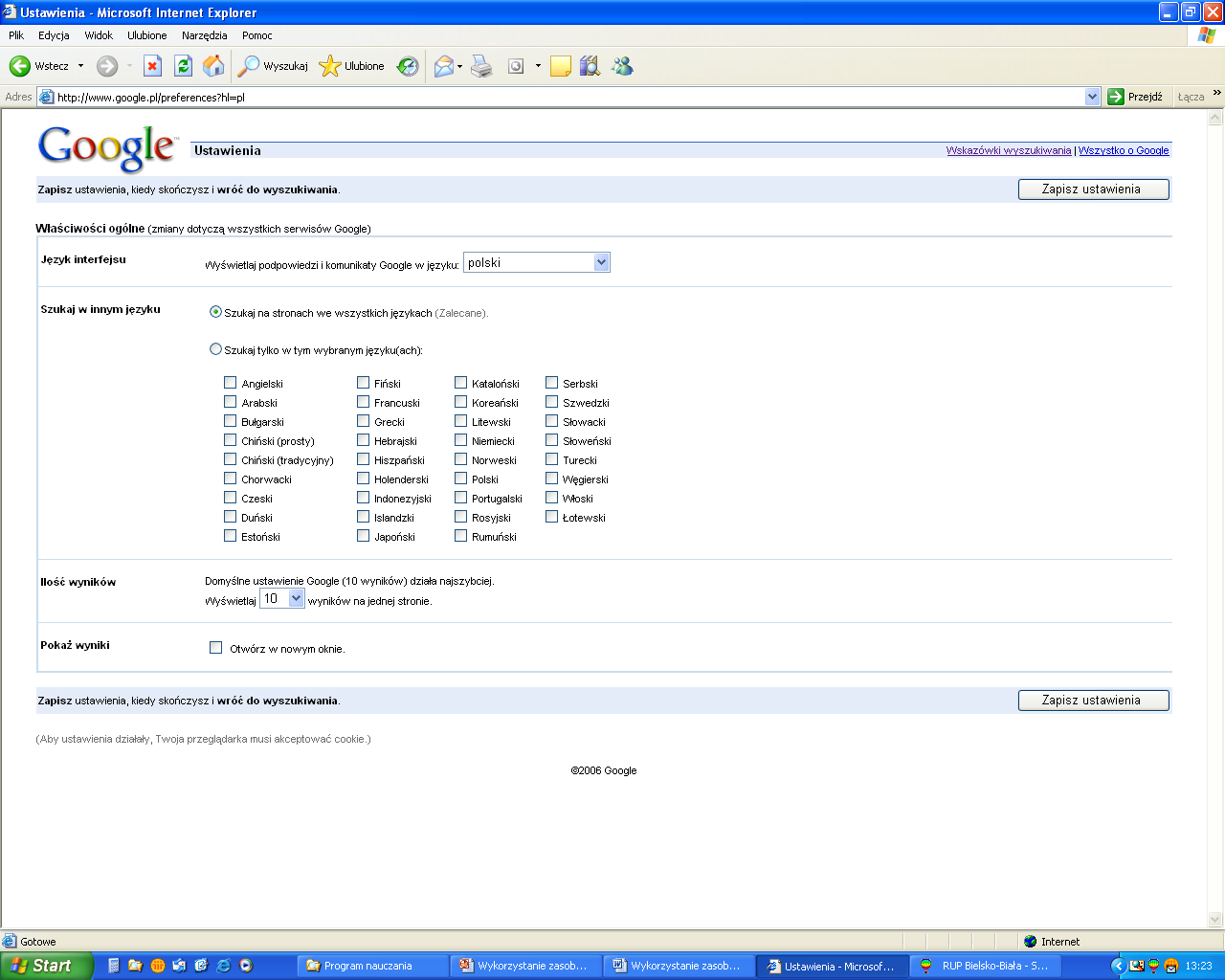
Task: Expand the toolbar chevron beside Łącza
Action: [x=1216, y=93]
